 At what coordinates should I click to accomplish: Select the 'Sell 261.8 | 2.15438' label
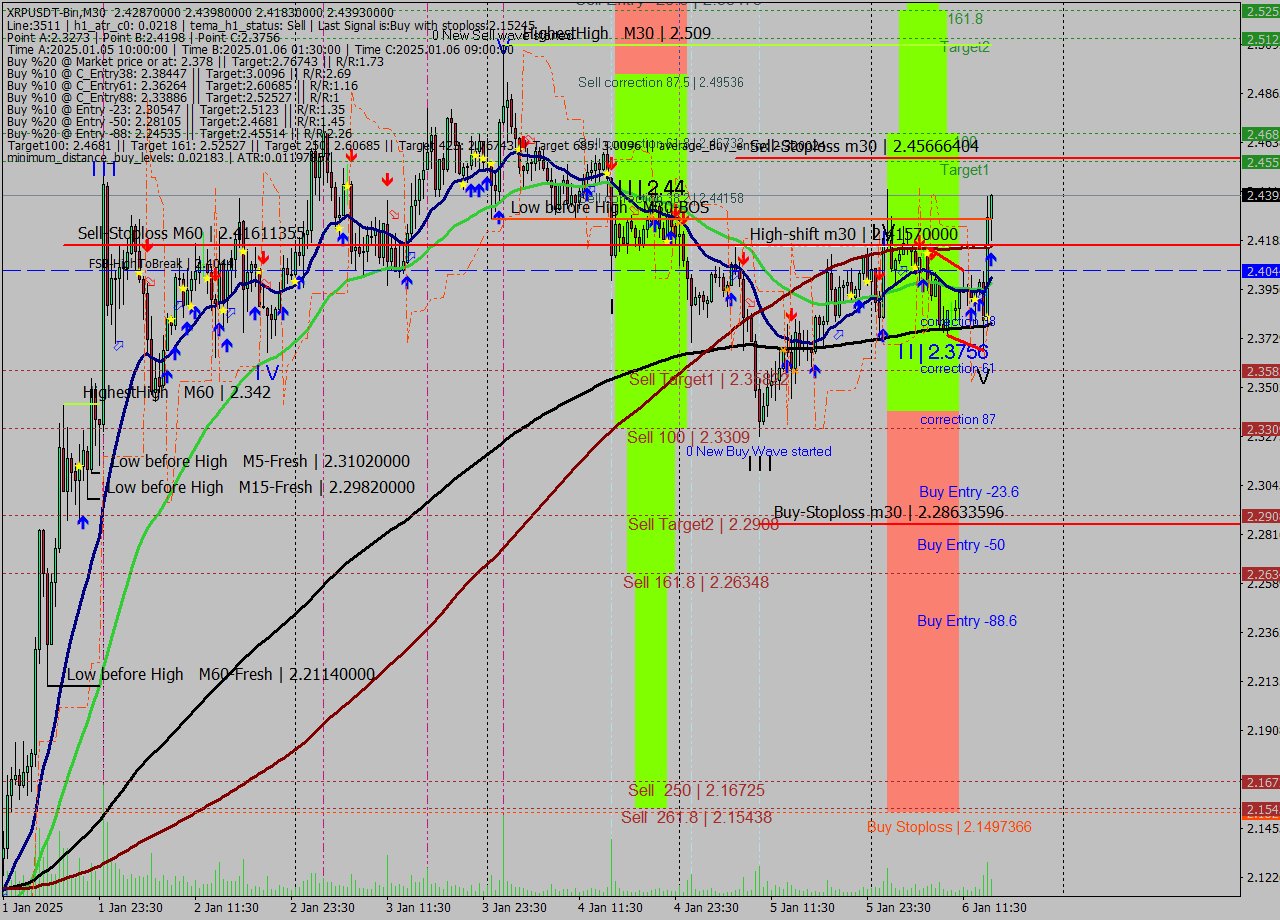[x=696, y=817]
